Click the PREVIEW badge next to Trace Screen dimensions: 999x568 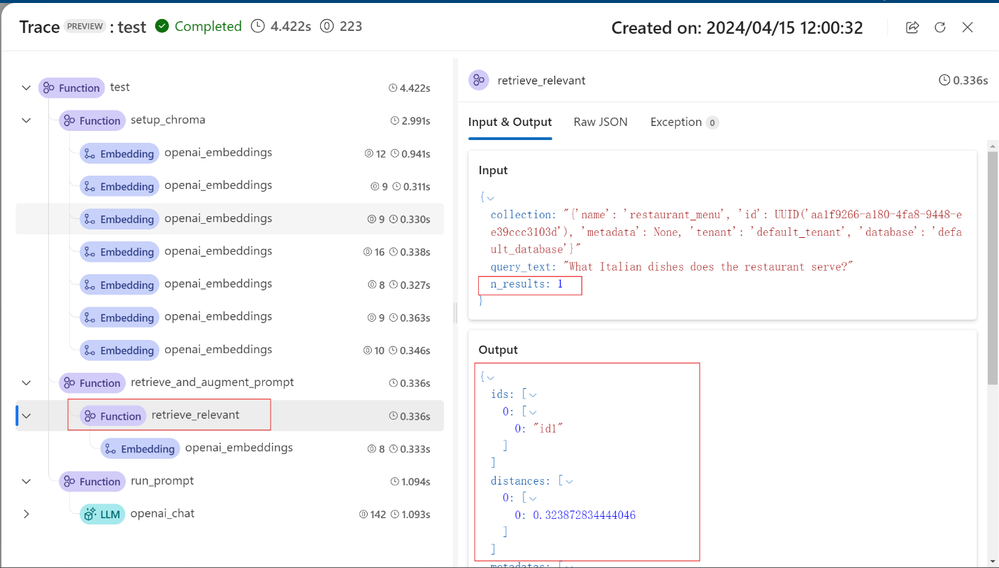[x=85, y=26]
